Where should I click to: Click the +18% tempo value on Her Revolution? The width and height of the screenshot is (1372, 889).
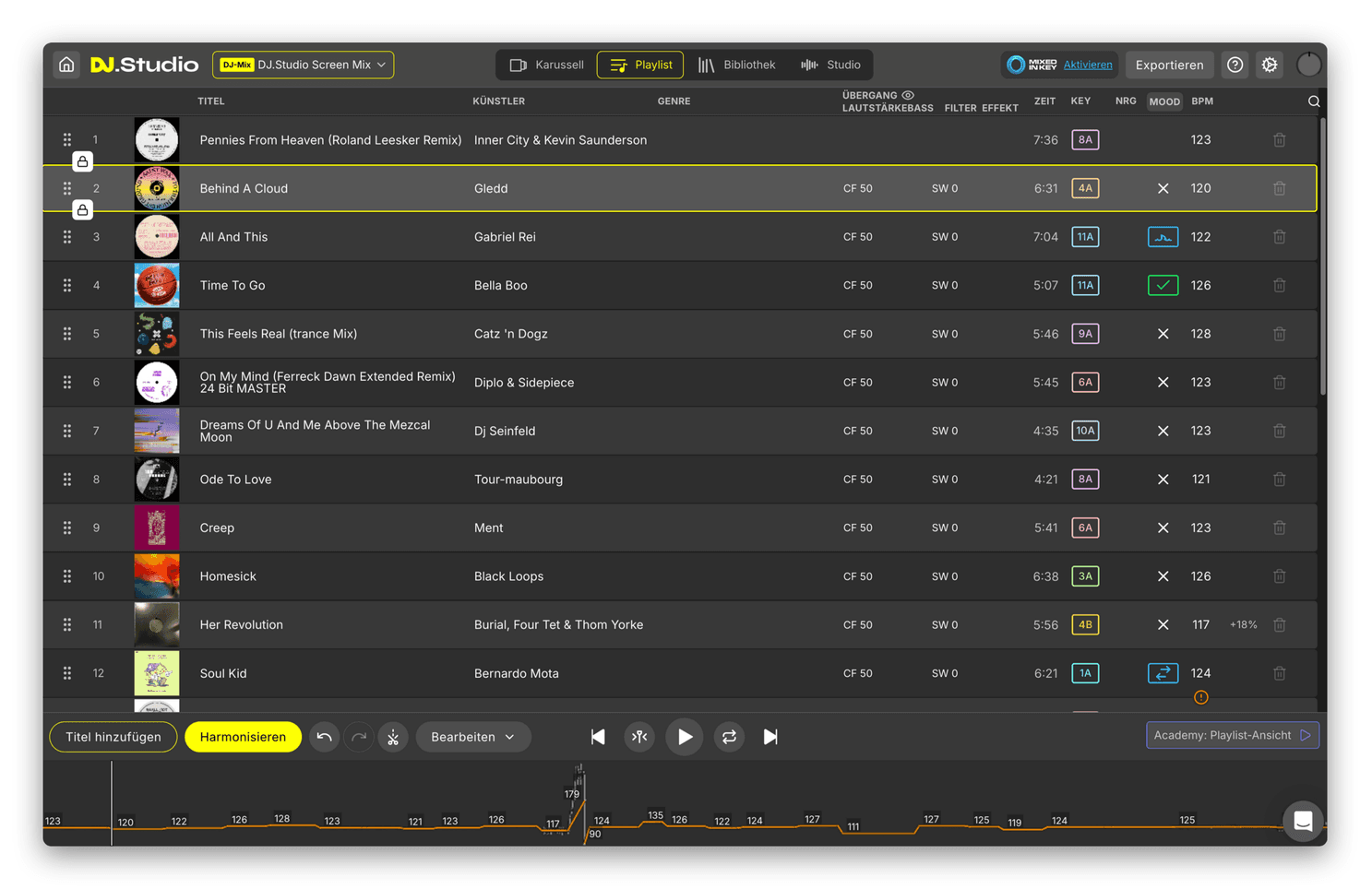(x=1243, y=624)
